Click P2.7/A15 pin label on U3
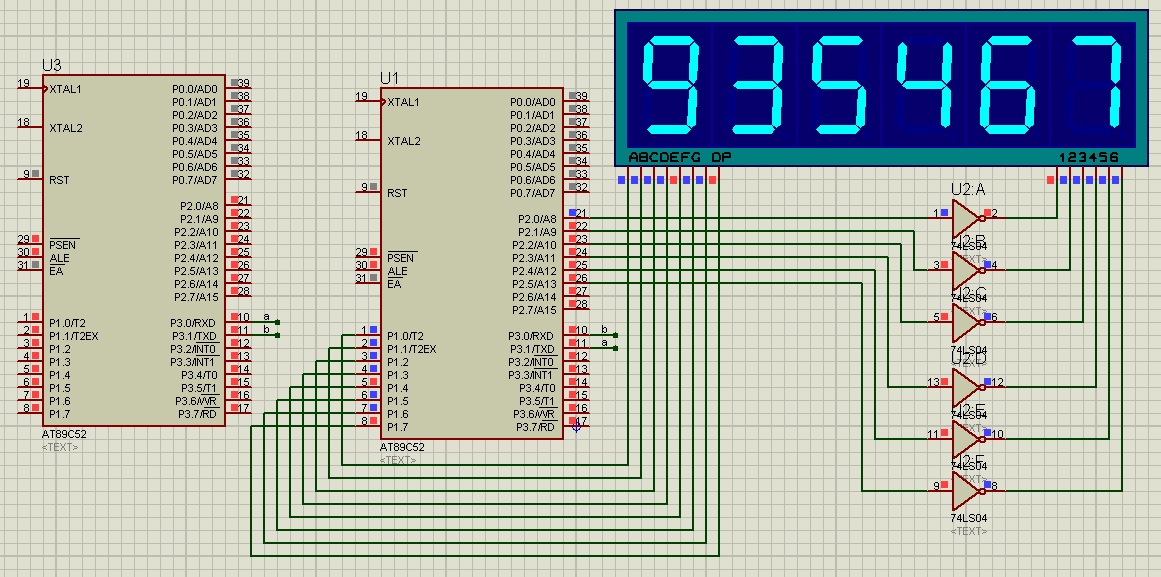 click(196, 297)
